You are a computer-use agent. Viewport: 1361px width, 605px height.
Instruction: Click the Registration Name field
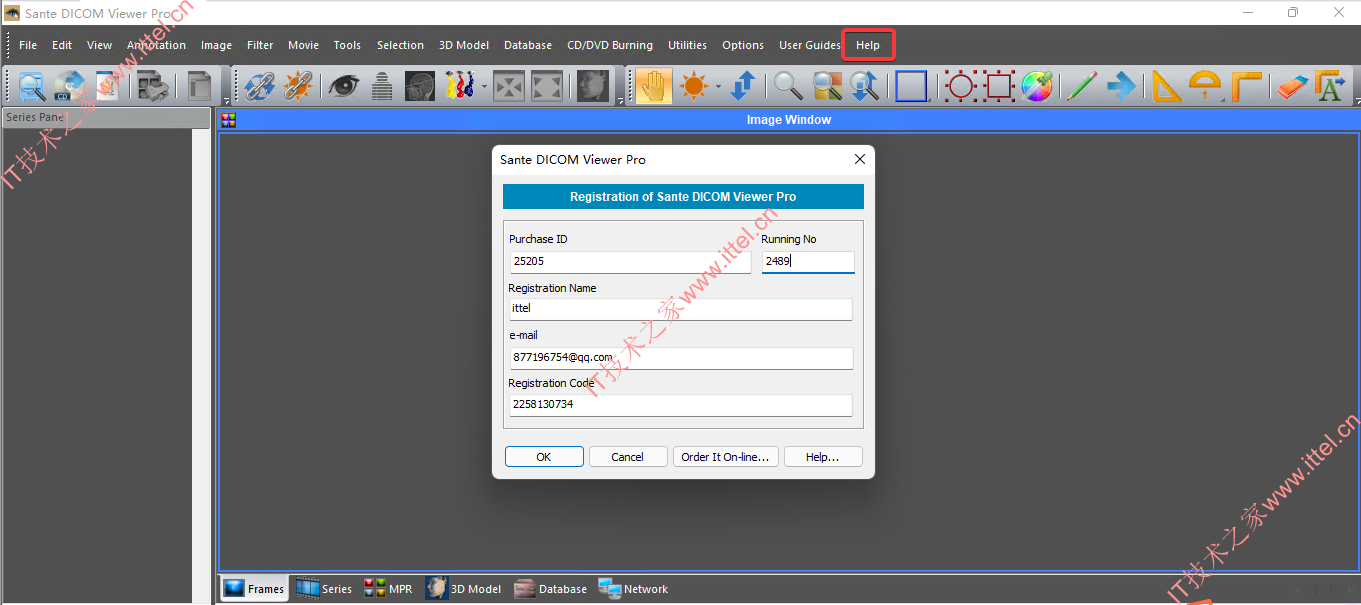680,309
